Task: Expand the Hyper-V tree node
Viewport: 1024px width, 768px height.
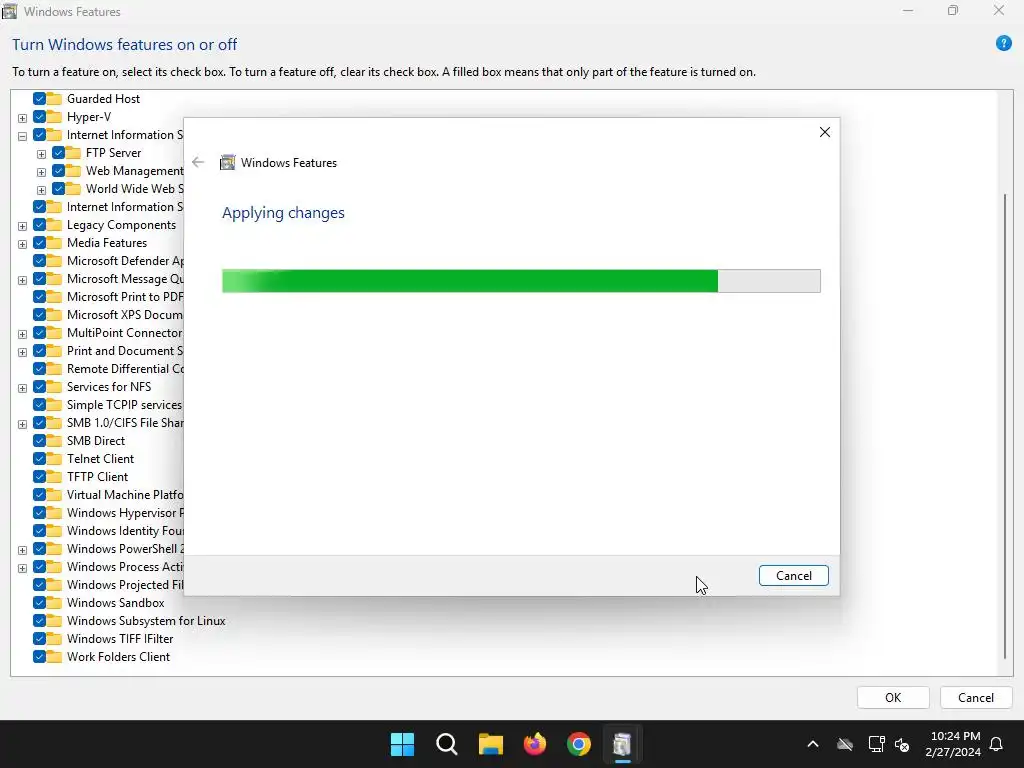Action: pos(22,118)
